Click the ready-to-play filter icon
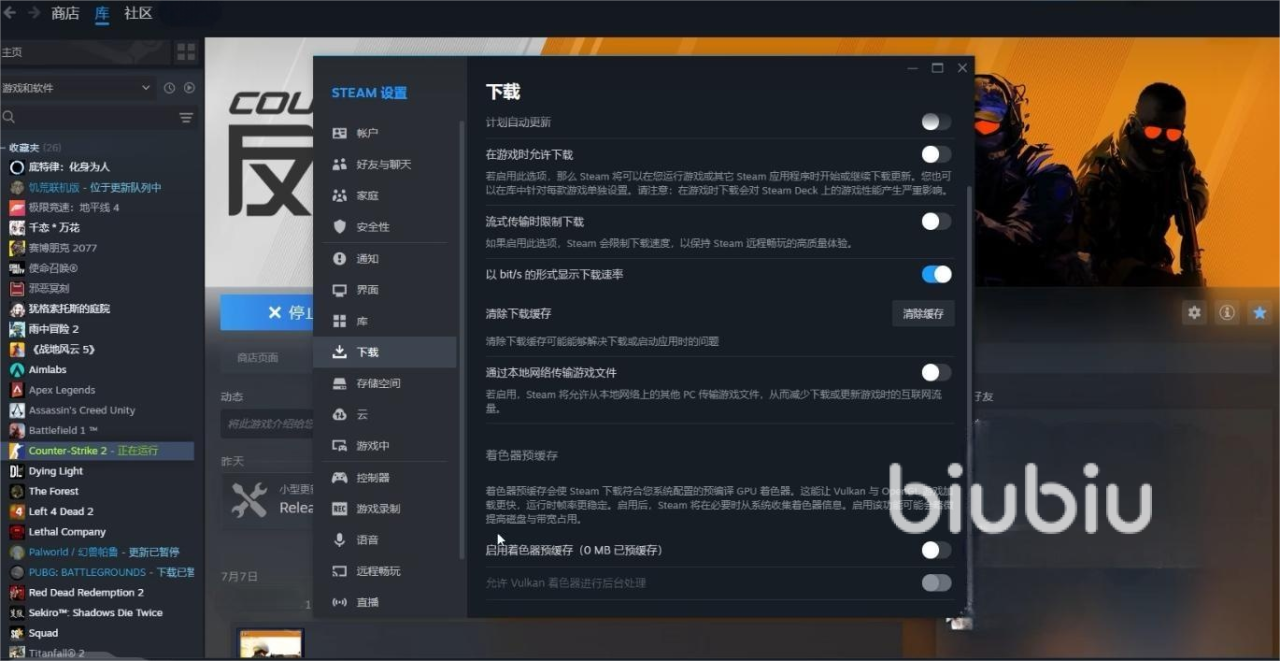Image resolution: width=1280 pixels, height=661 pixels. coord(189,88)
